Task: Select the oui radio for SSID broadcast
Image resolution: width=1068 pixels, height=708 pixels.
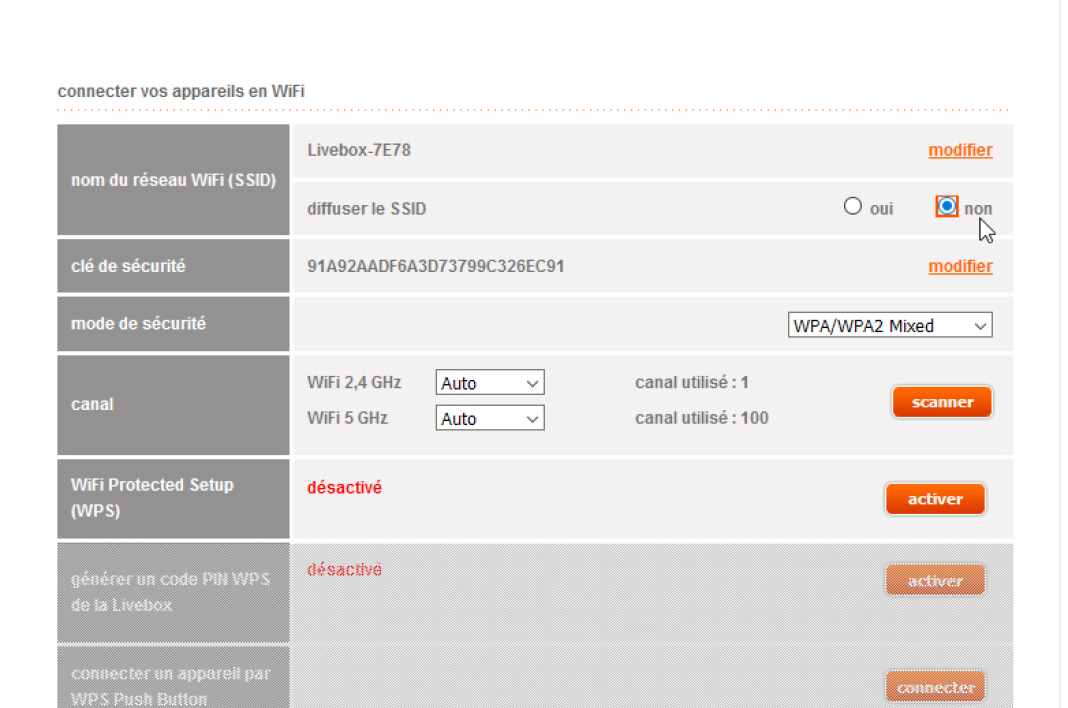Action: pos(852,207)
